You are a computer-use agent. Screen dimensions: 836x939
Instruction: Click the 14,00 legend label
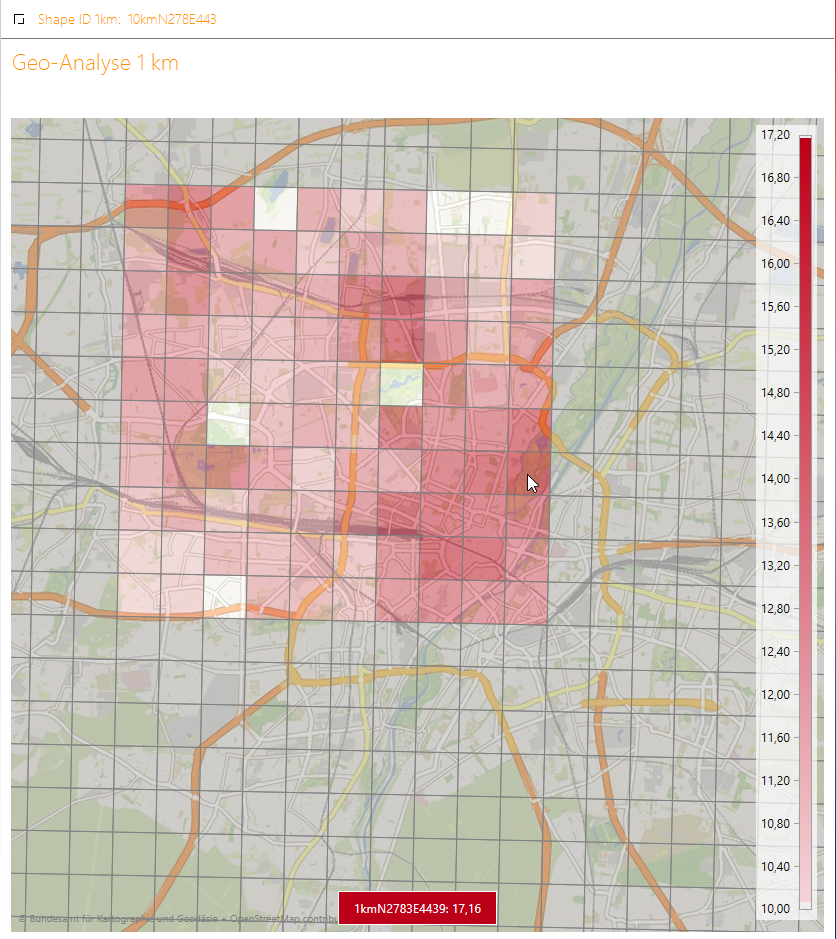775,479
